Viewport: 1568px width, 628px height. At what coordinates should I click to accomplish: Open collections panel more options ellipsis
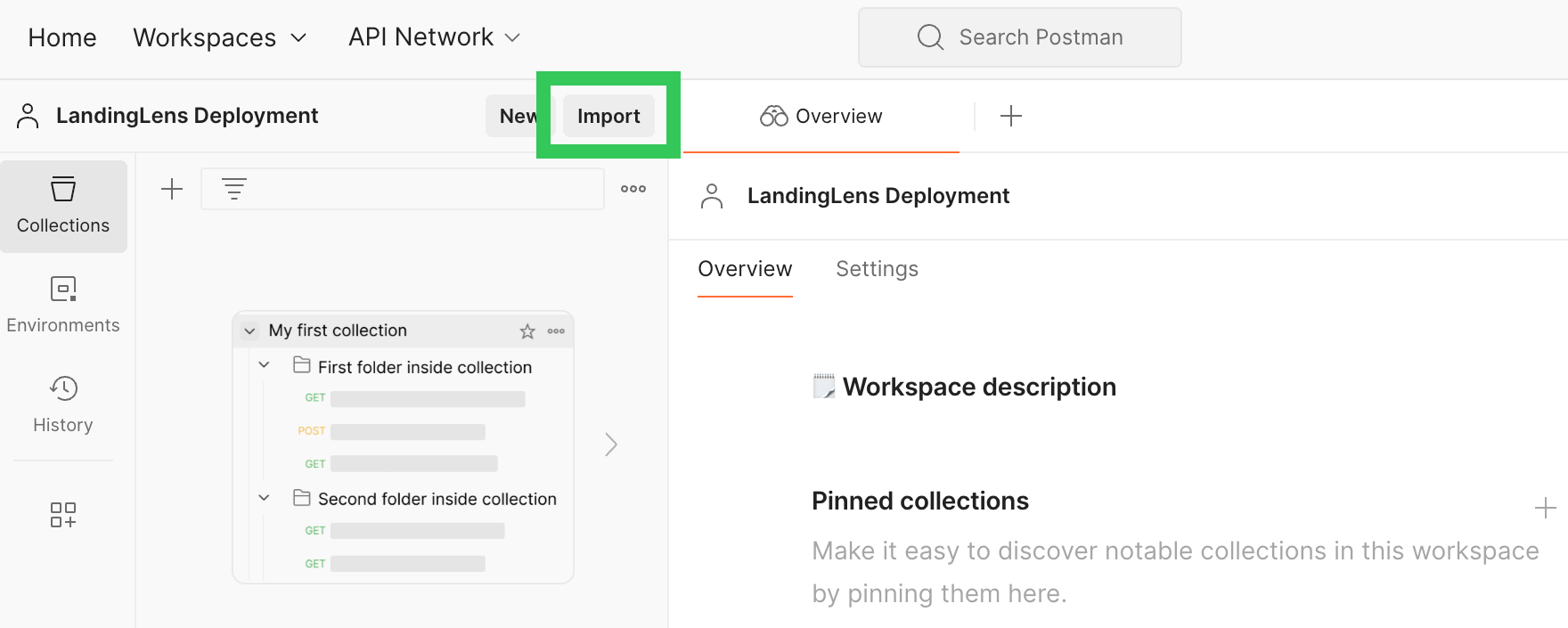pos(633,189)
